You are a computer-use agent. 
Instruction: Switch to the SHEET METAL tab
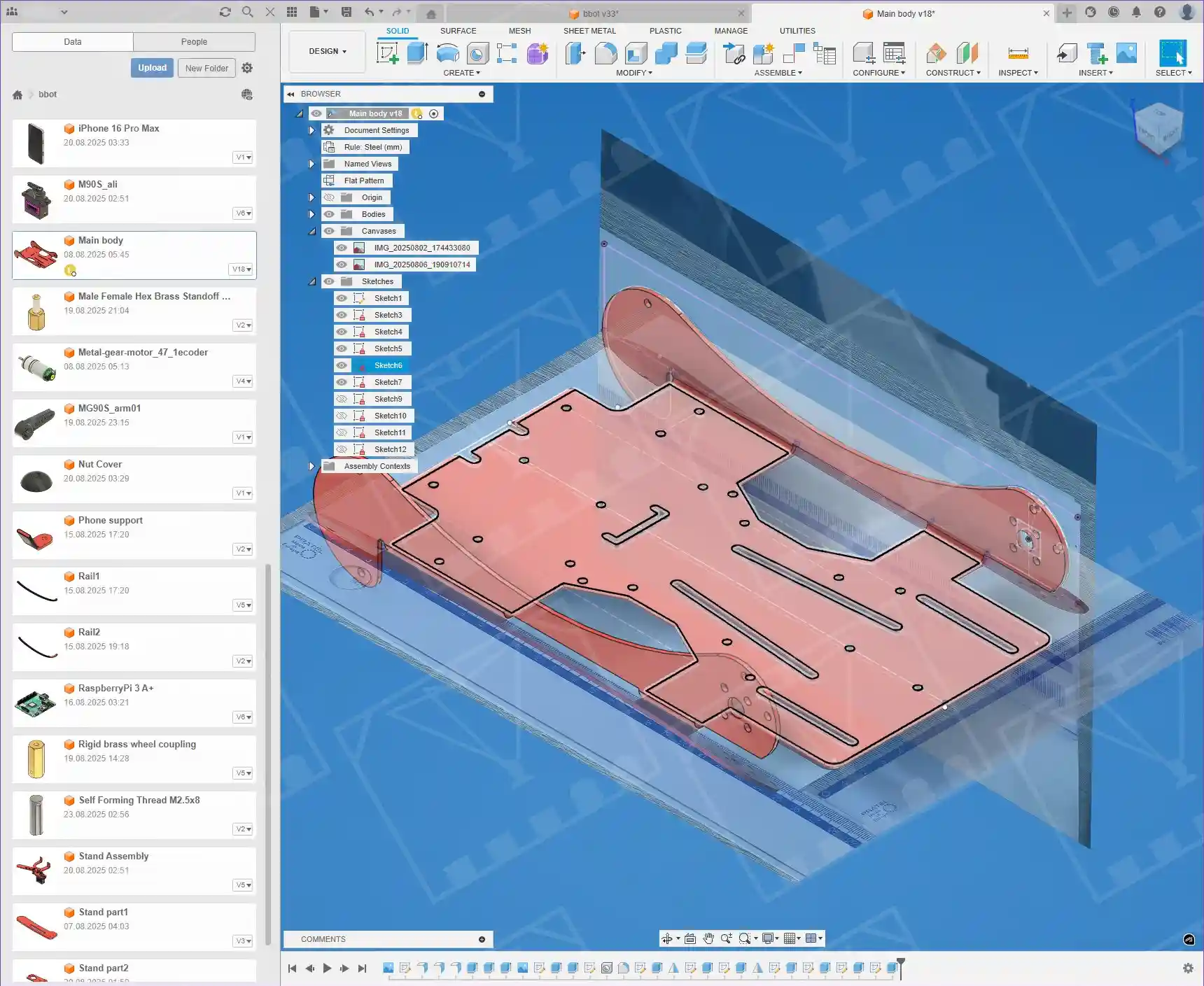(589, 31)
